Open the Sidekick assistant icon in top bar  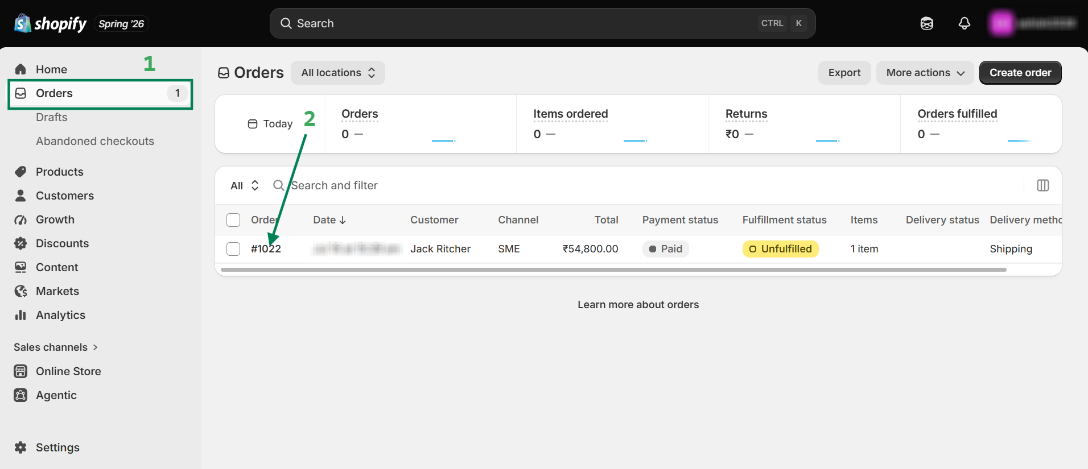(x=926, y=24)
